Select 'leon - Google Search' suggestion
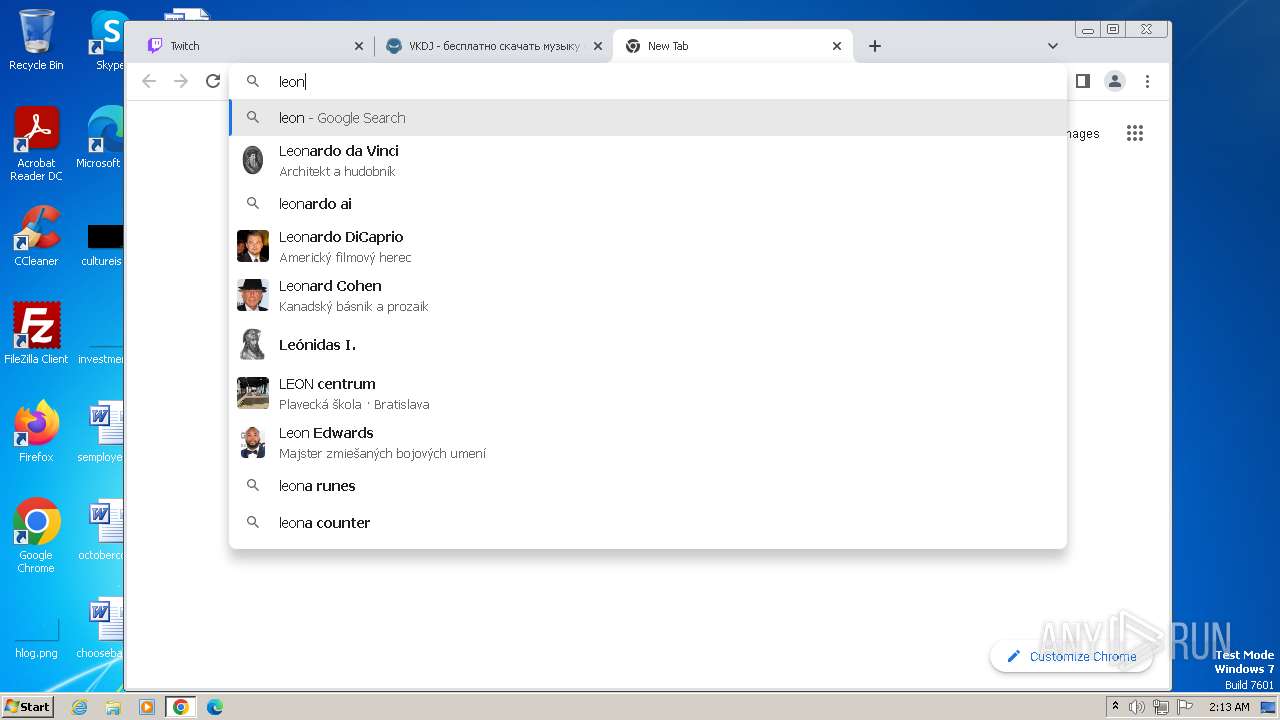The image size is (1280, 720). pyautogui.click(x=648, y=118)
